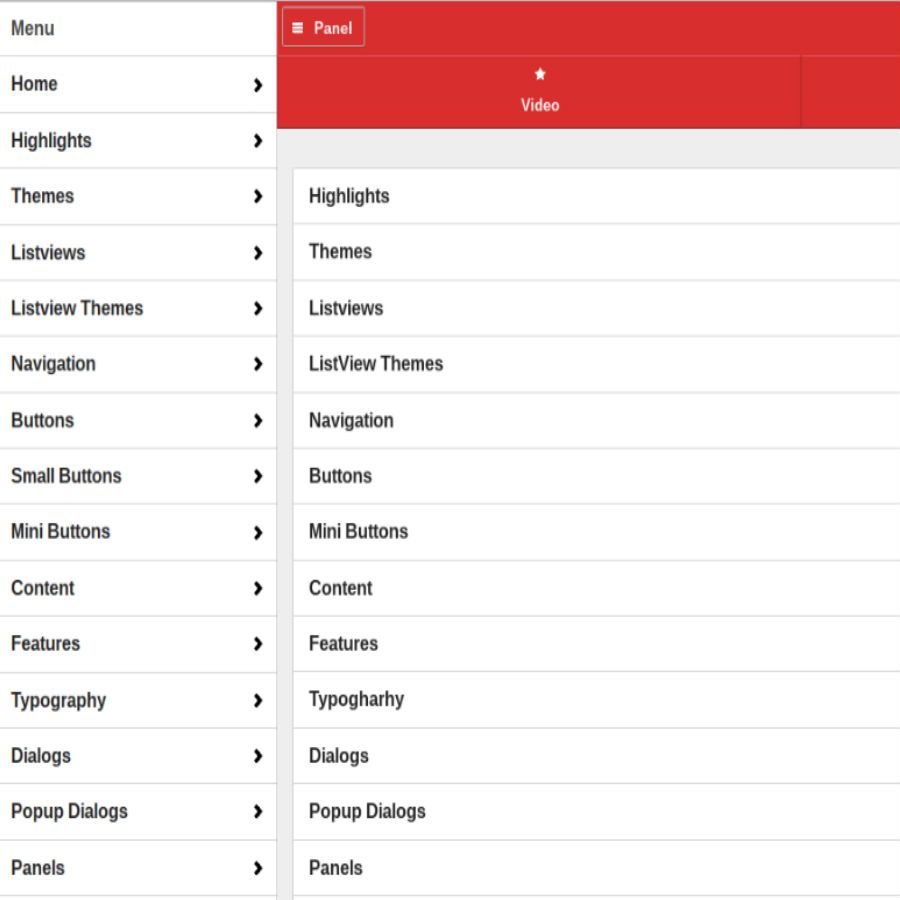Open the Video tab in the red navbar
Image resolution: width=900 pixels, height=900 pixels.
coord(539,92)
